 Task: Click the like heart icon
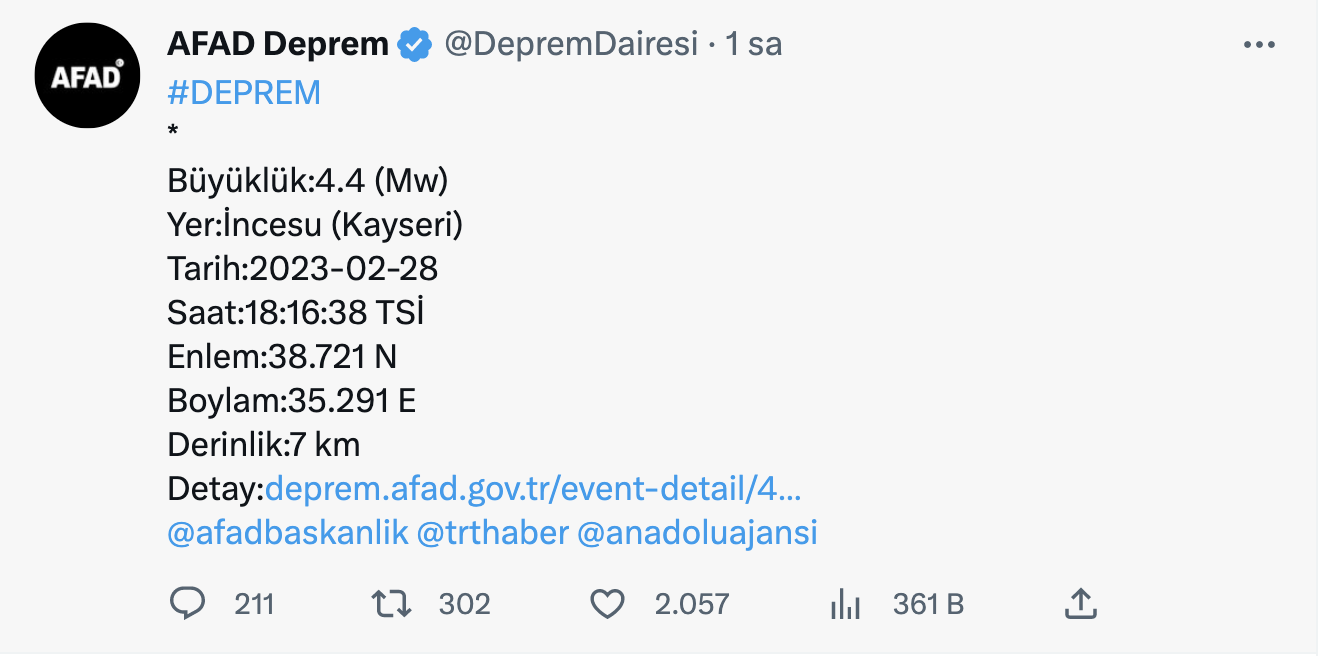click(606, 603)
